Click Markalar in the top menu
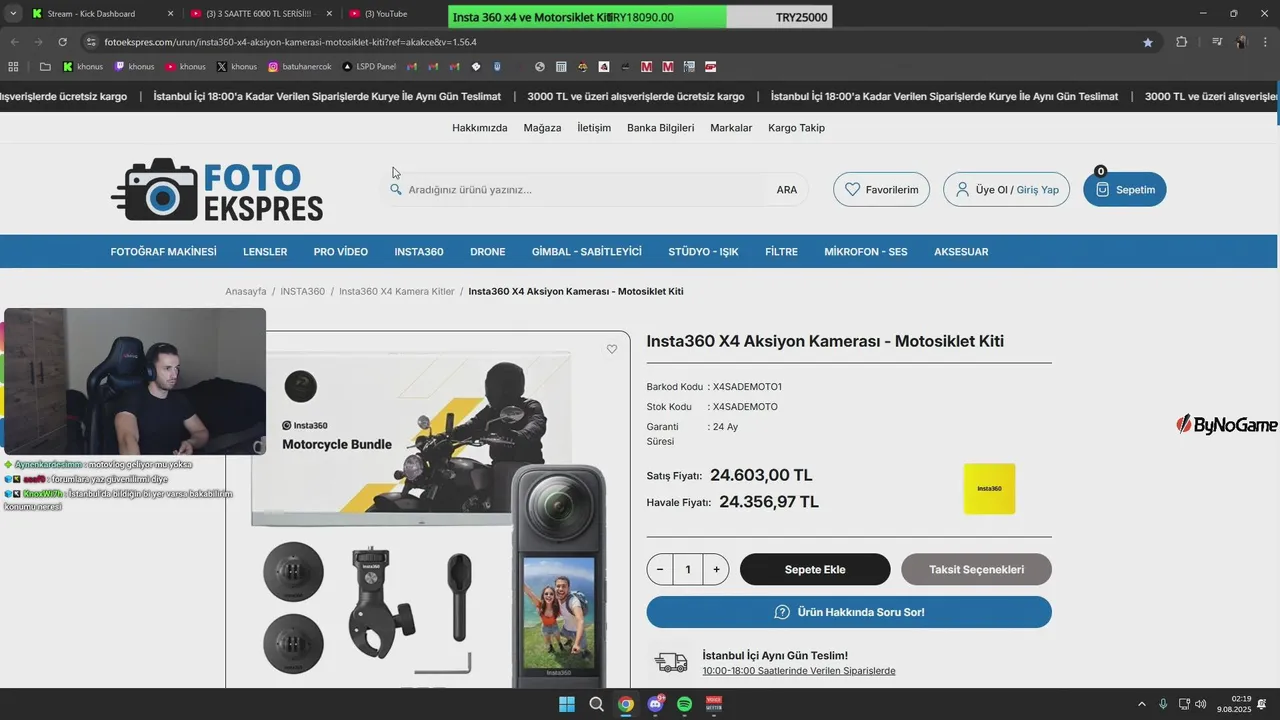The width and height of the screenshot is (1280, 720). [731, 128]
